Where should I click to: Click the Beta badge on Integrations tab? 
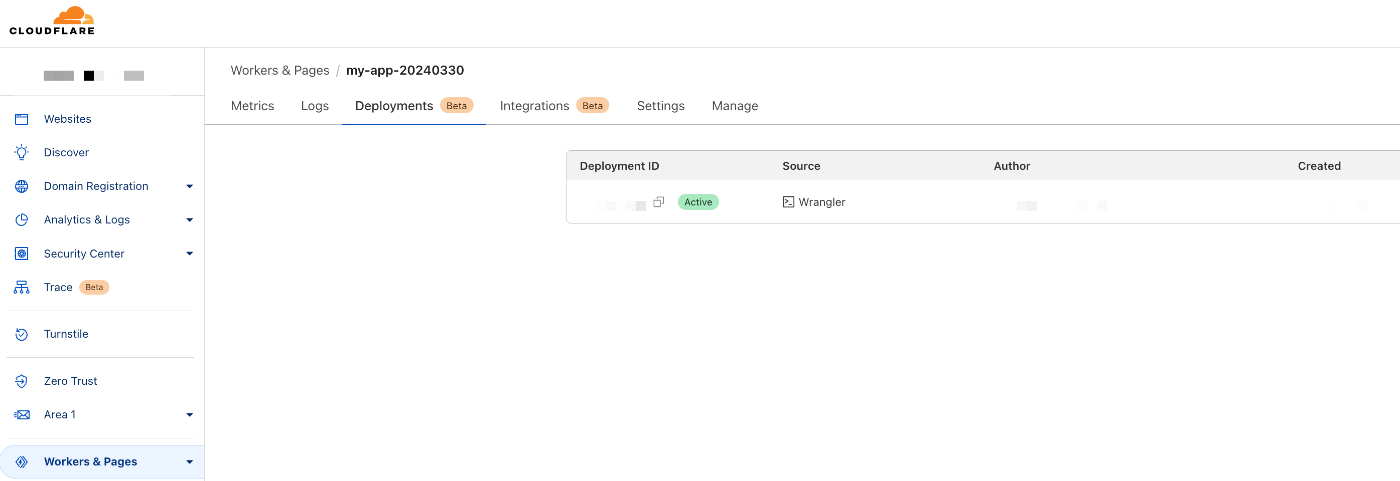coord(593,106)
